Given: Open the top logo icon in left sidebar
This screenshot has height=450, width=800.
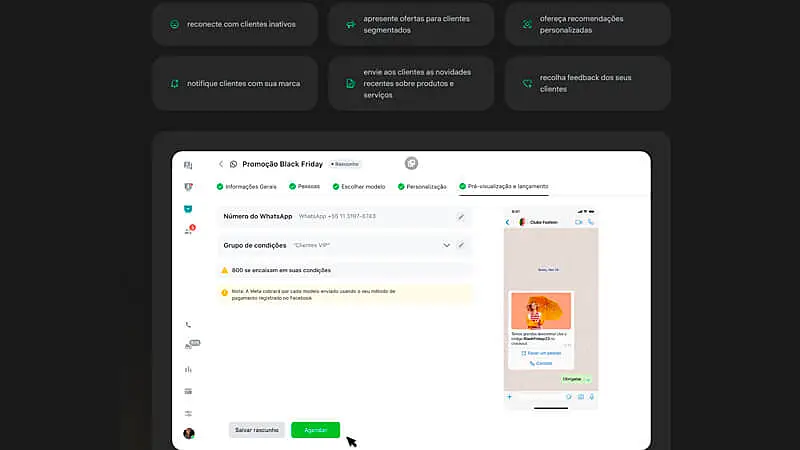Looking at the screenshot, I should pos(188,165).
